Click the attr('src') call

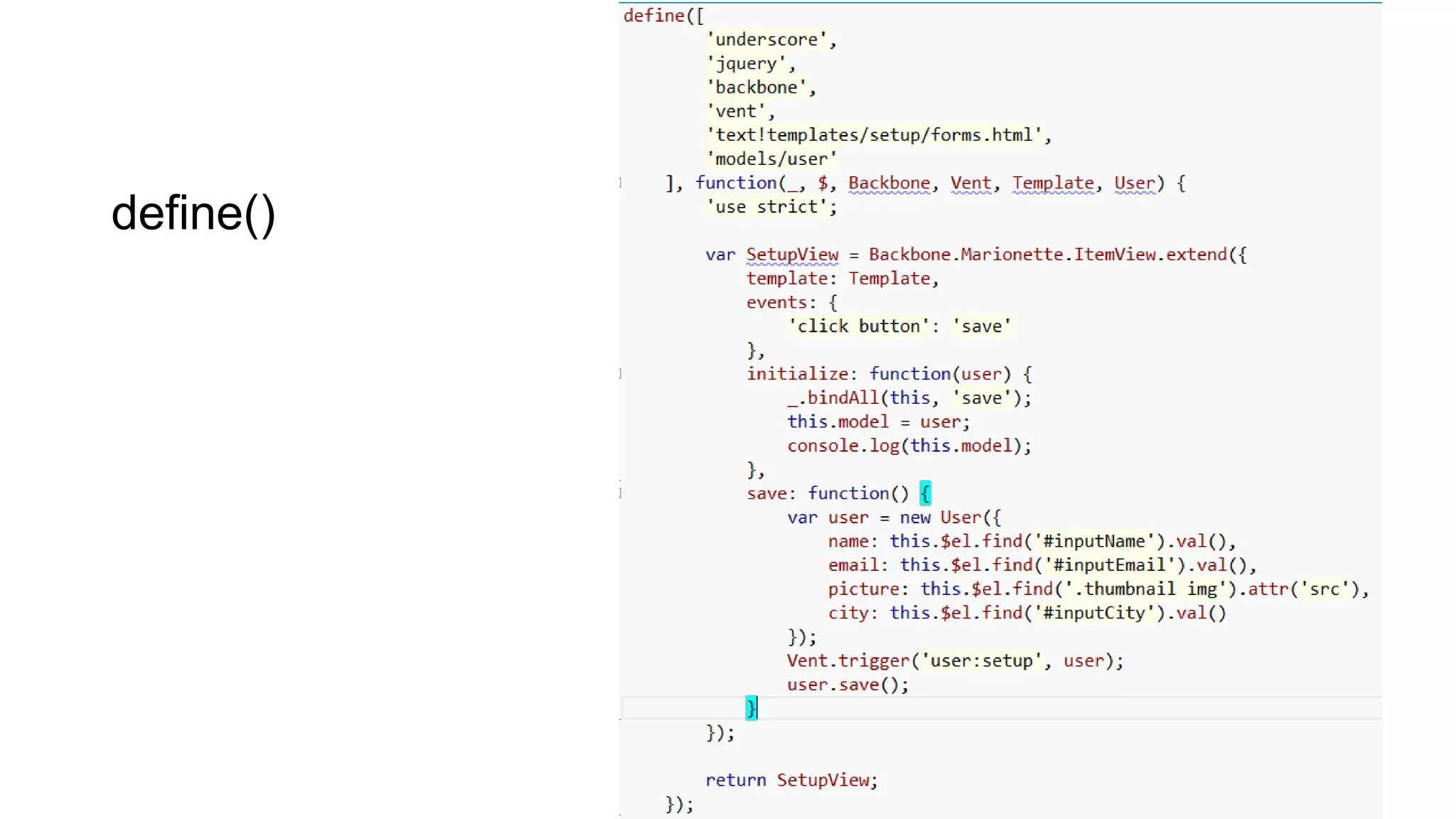pyautogui.click(x=1304, y=589)
